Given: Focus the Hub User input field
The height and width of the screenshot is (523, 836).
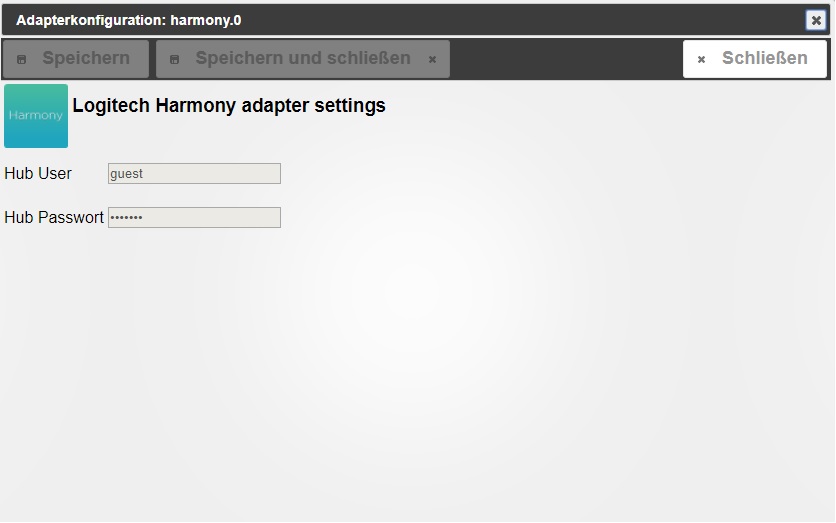Looking at the screenshot, I should click(x=194, y=174).
